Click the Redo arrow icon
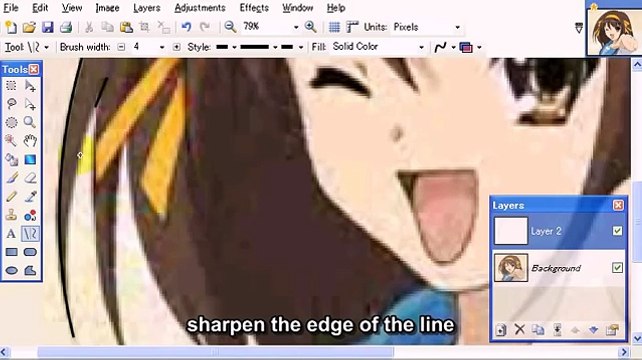642x360 pixels. [204, 27]
